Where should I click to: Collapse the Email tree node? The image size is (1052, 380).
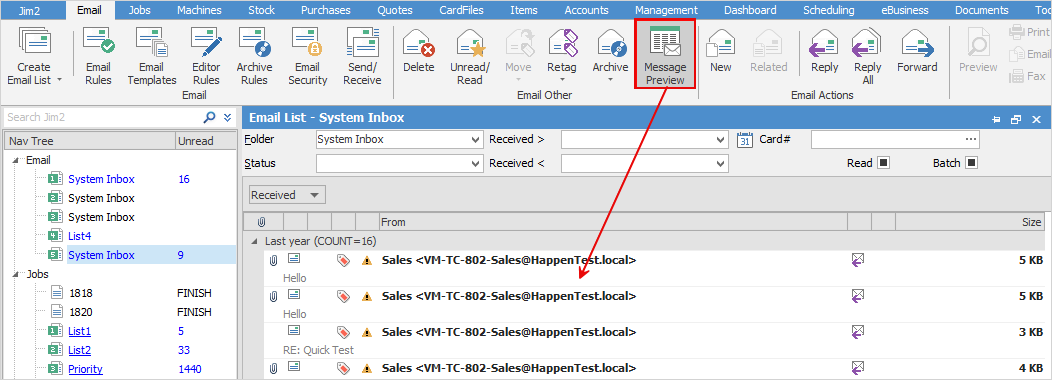[x=16, y=160]
